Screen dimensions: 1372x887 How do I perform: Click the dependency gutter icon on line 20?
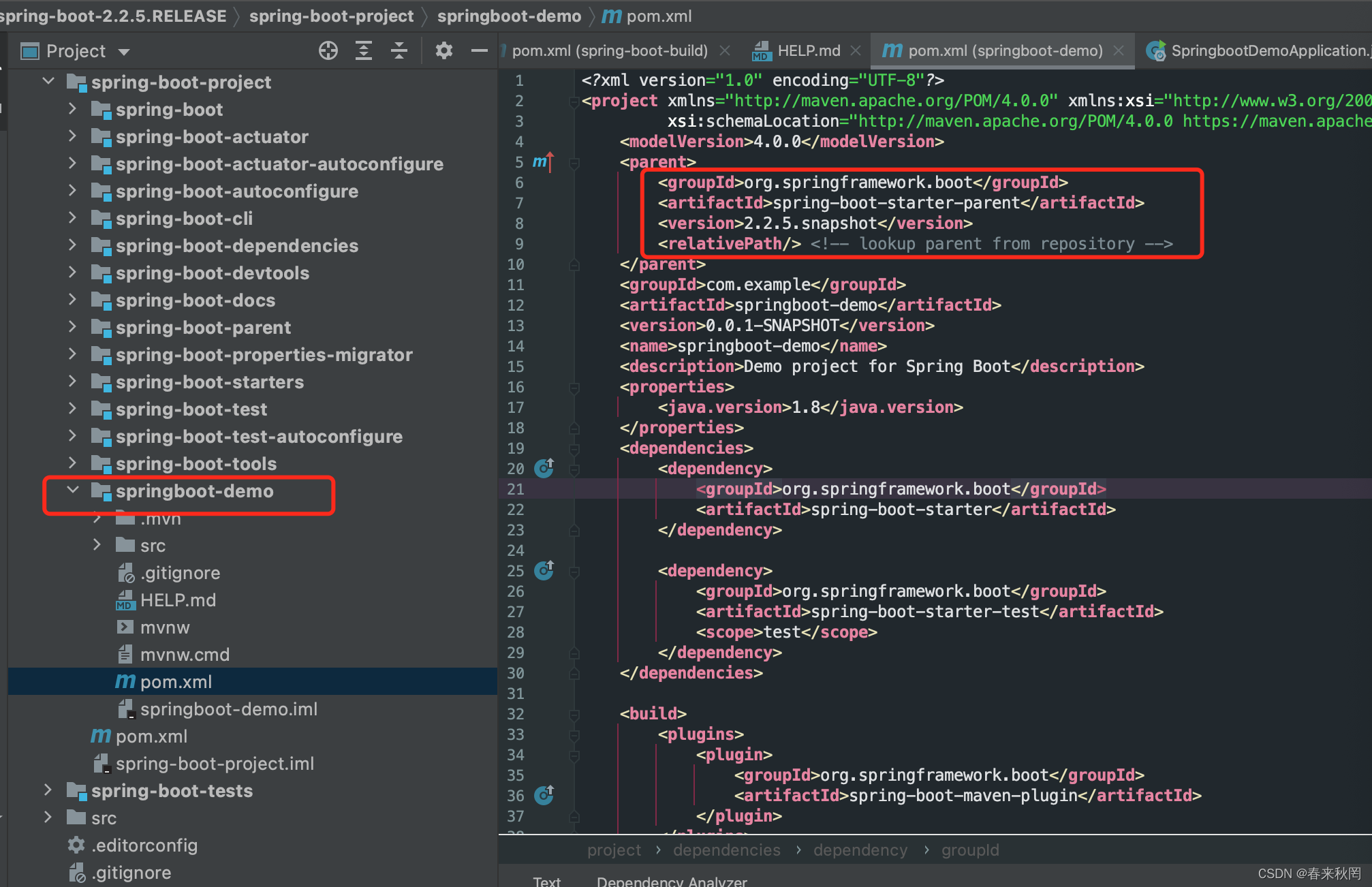544,468
